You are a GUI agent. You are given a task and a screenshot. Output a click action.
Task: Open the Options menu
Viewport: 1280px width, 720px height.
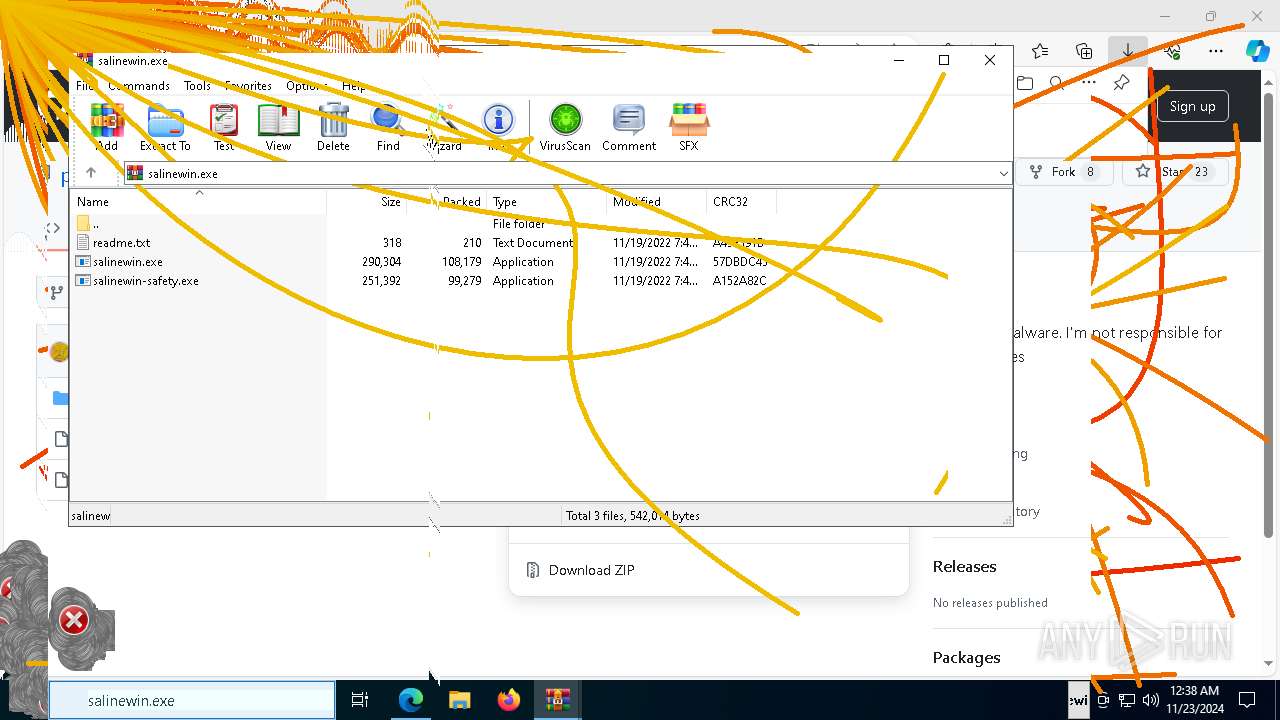pos(307,86)
